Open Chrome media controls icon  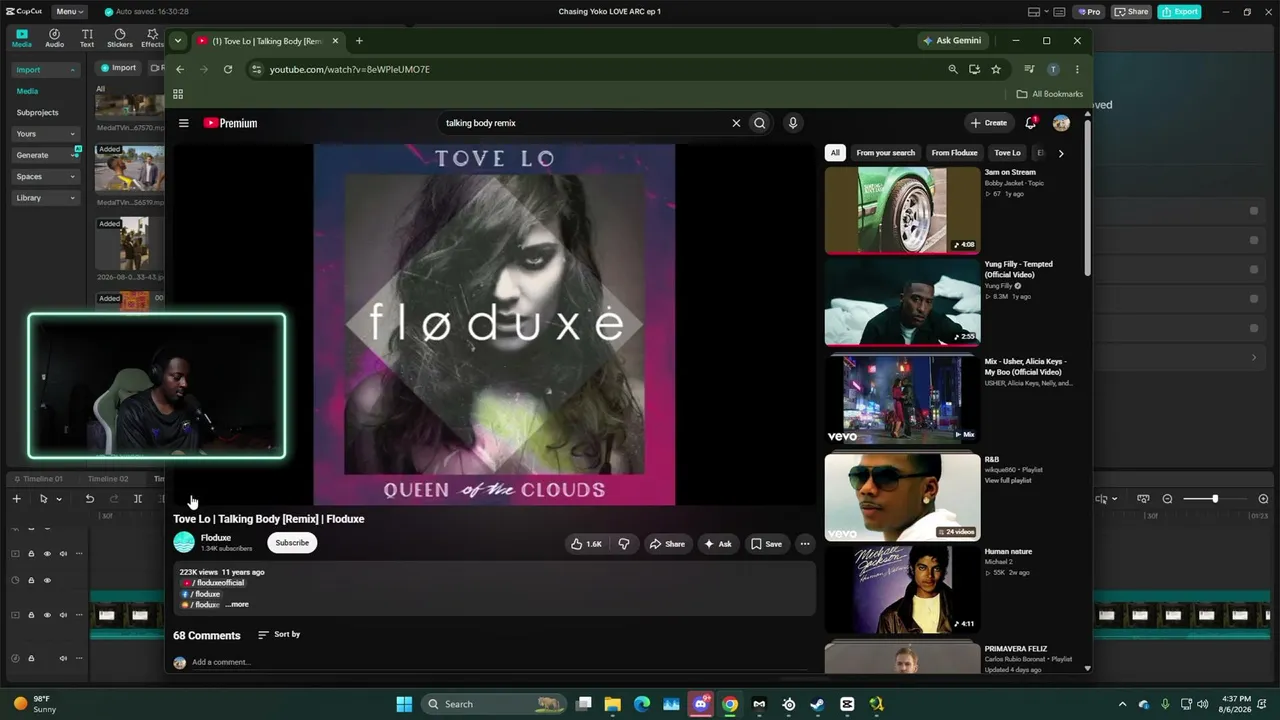click(1029, 69)
